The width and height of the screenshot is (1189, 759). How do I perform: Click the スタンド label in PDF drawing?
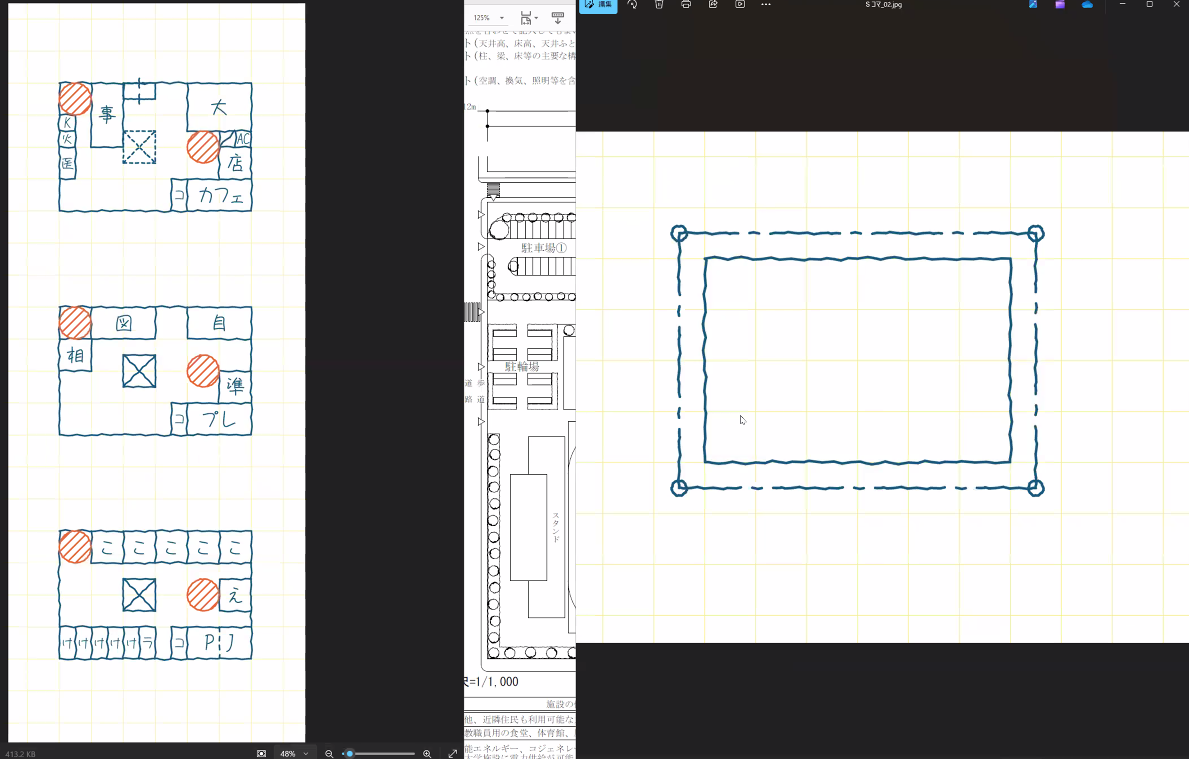click(556, 528)
